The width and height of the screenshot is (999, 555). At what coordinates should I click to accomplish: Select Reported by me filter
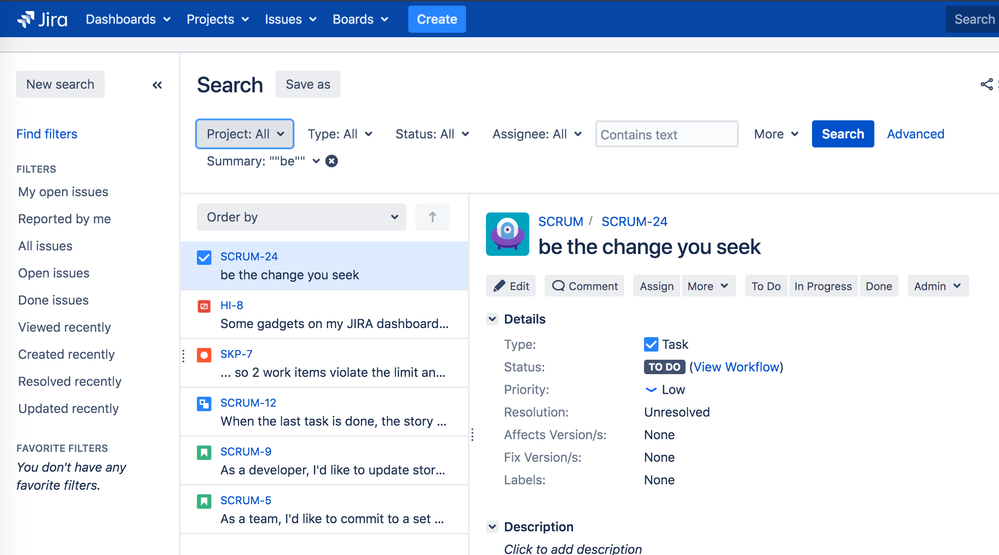(64, 219)
